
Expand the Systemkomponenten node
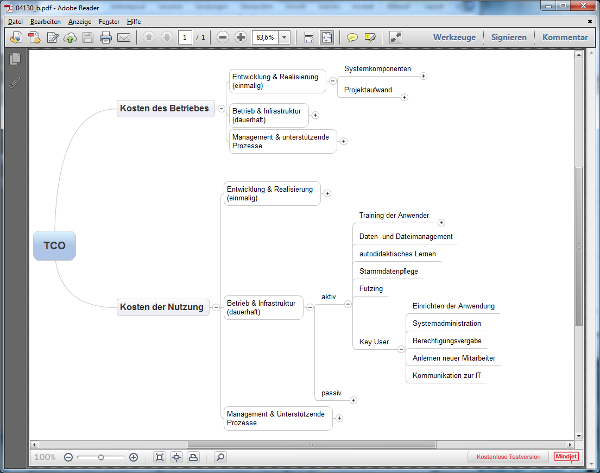[423, 75]
